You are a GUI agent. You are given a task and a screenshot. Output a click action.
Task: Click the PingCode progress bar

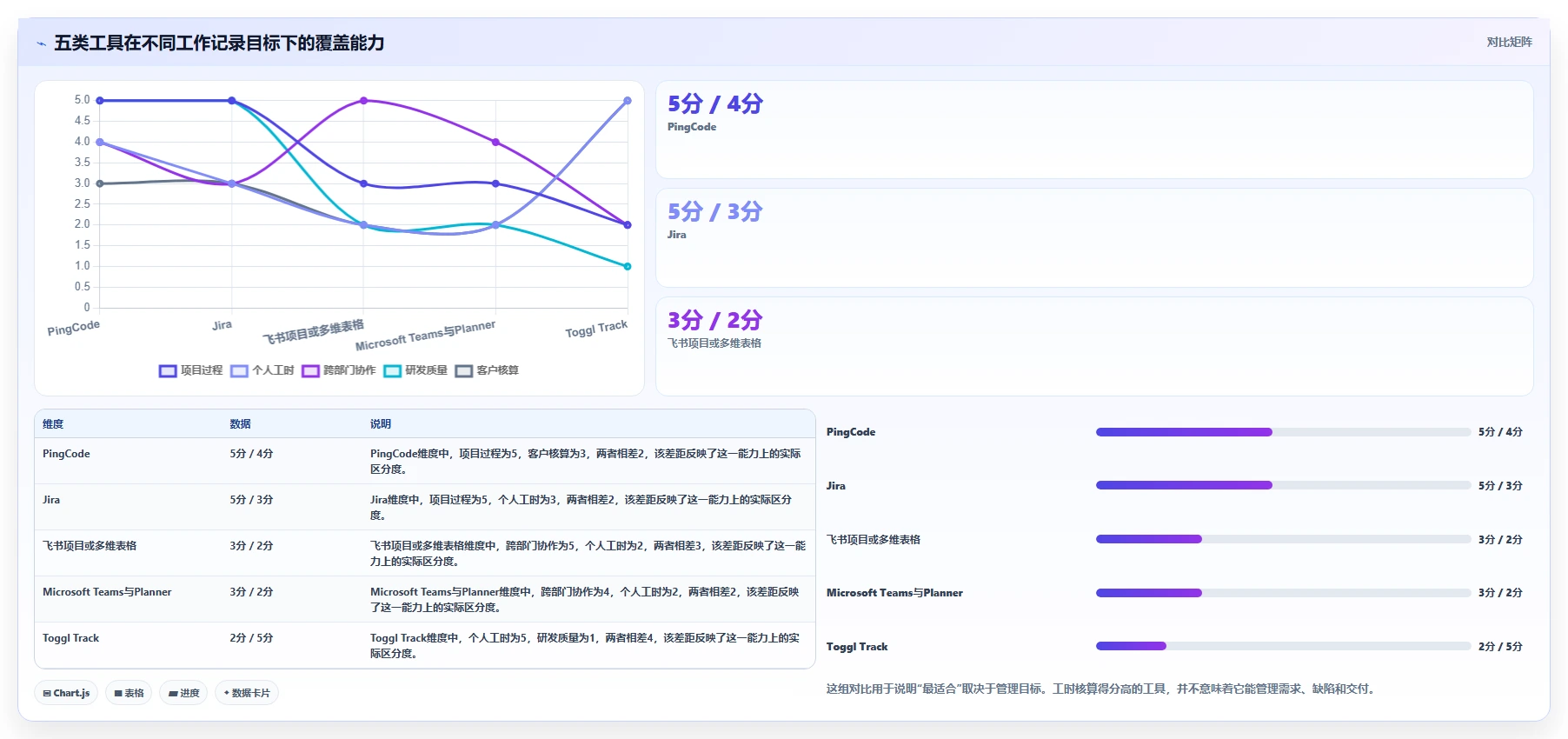point(1283,432)
